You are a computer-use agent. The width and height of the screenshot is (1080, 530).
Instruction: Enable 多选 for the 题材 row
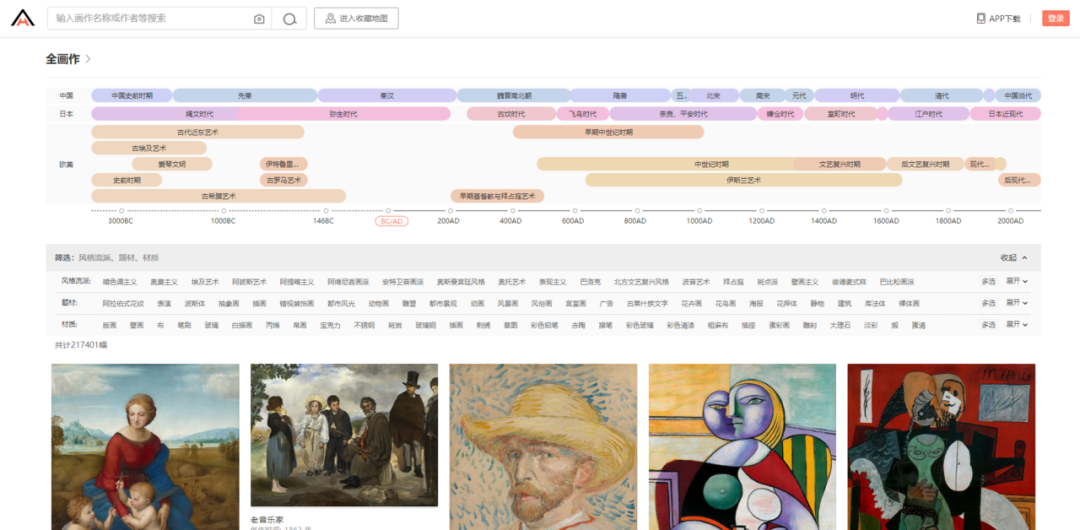tap(988, 303)
